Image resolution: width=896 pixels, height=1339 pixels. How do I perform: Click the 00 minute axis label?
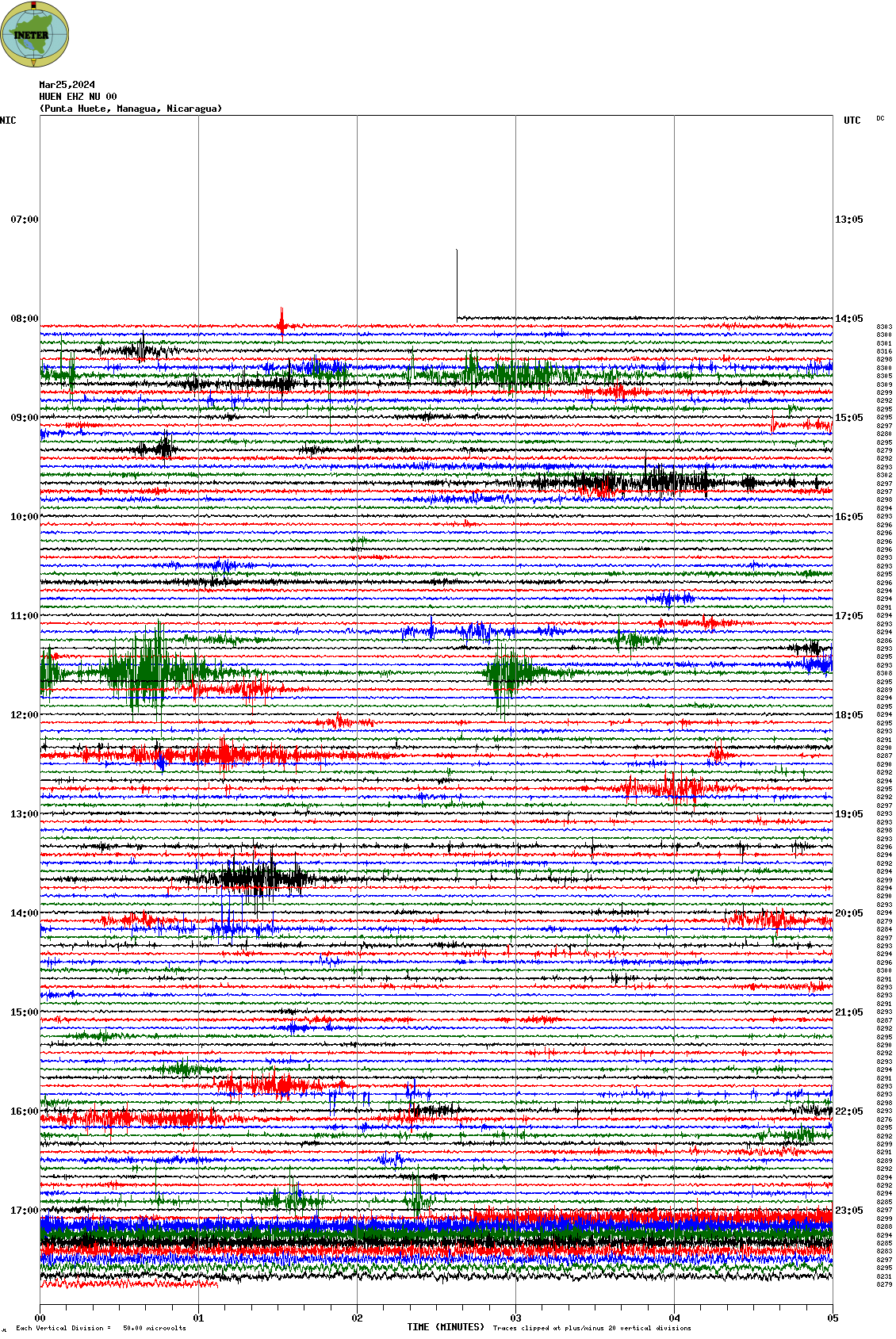(x=40, y=1318)
